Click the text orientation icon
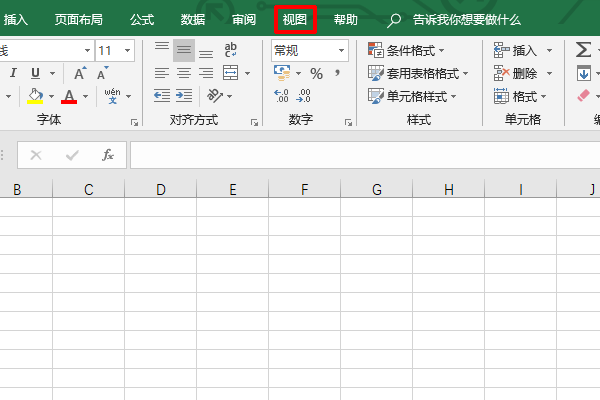Image resolution: width=600 pixels, height=400 pixels. (215, 96)
